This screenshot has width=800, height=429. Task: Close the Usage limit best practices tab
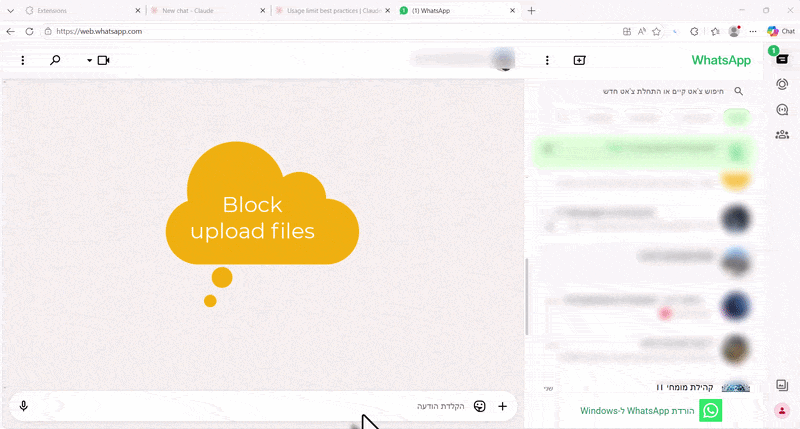(388, 11)
